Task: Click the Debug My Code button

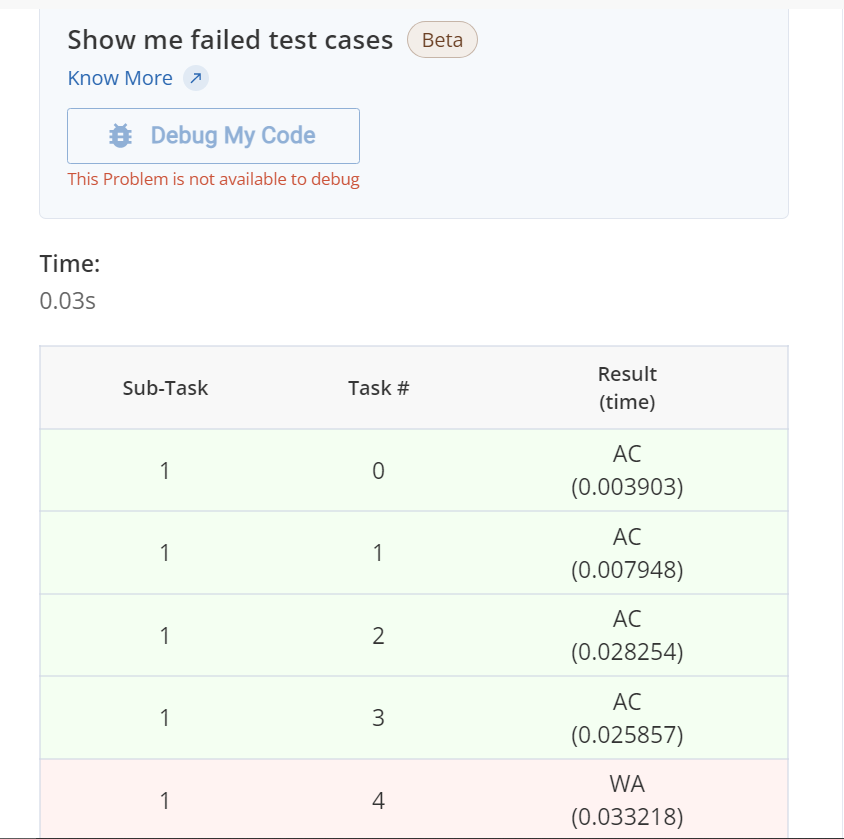Action: pyautogui.click(x=213, y=136)
